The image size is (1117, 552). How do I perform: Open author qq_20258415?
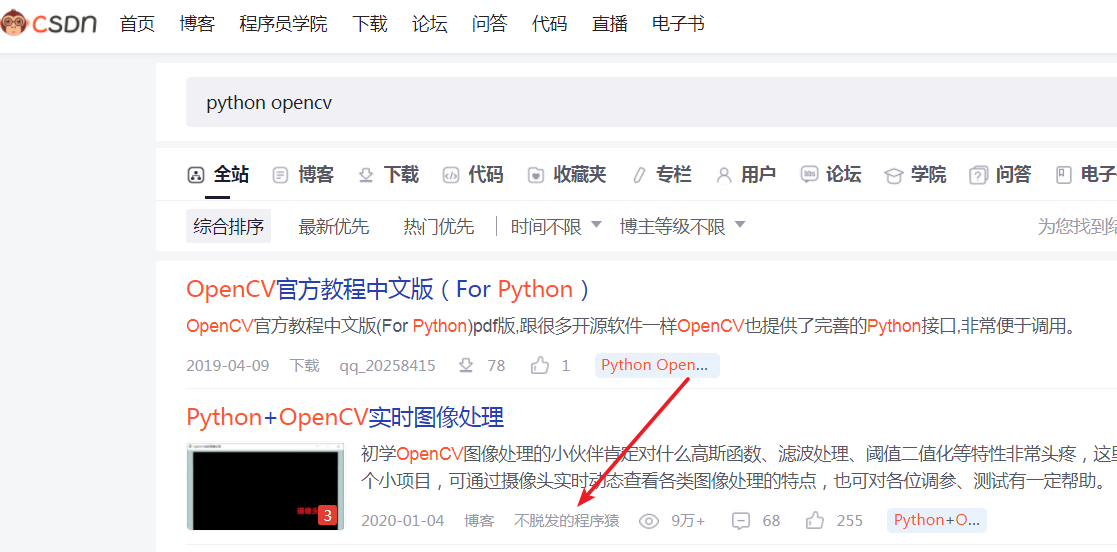(x=387, y=366)
